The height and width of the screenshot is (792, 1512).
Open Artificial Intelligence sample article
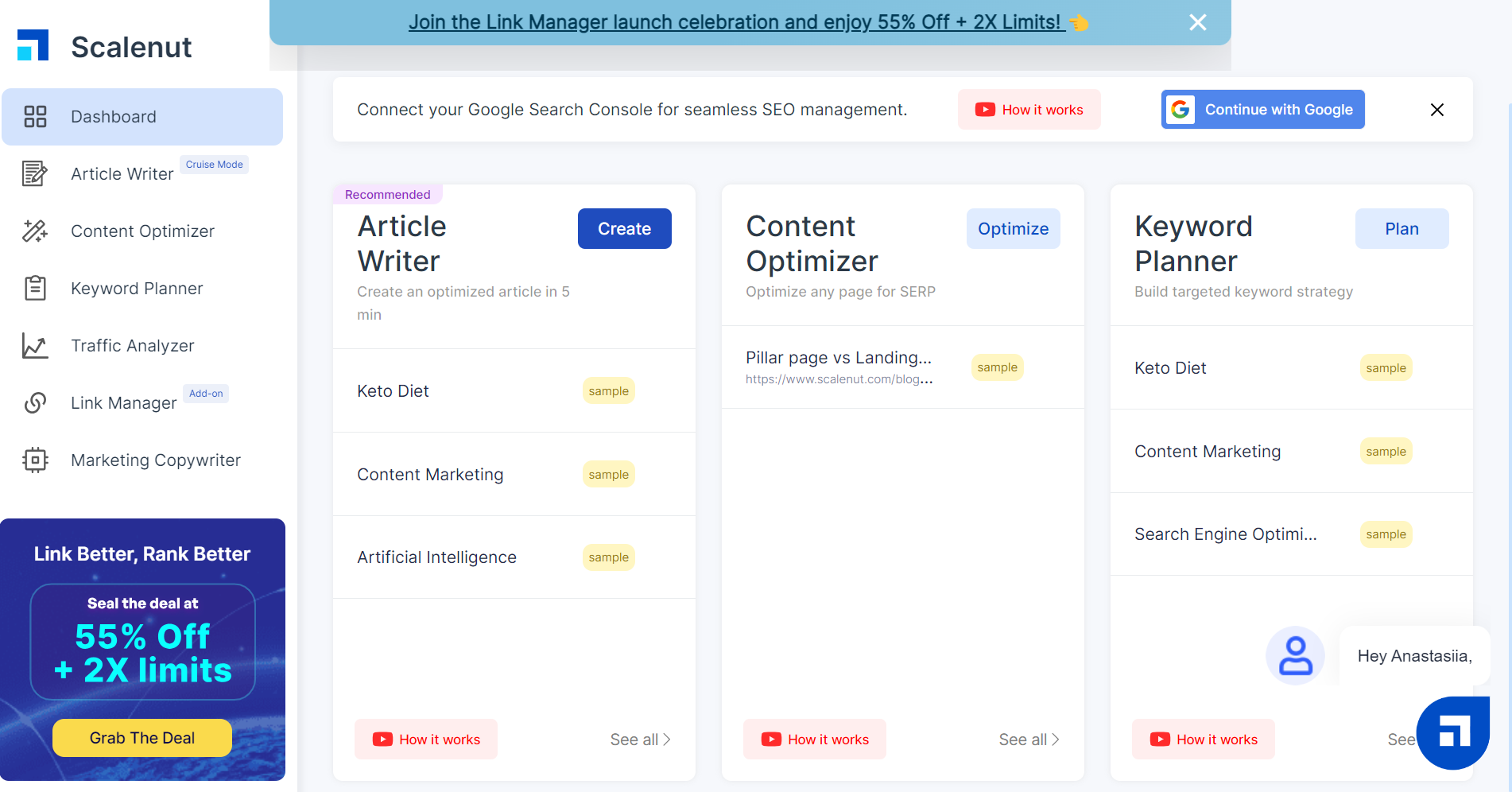coord(514,557)
